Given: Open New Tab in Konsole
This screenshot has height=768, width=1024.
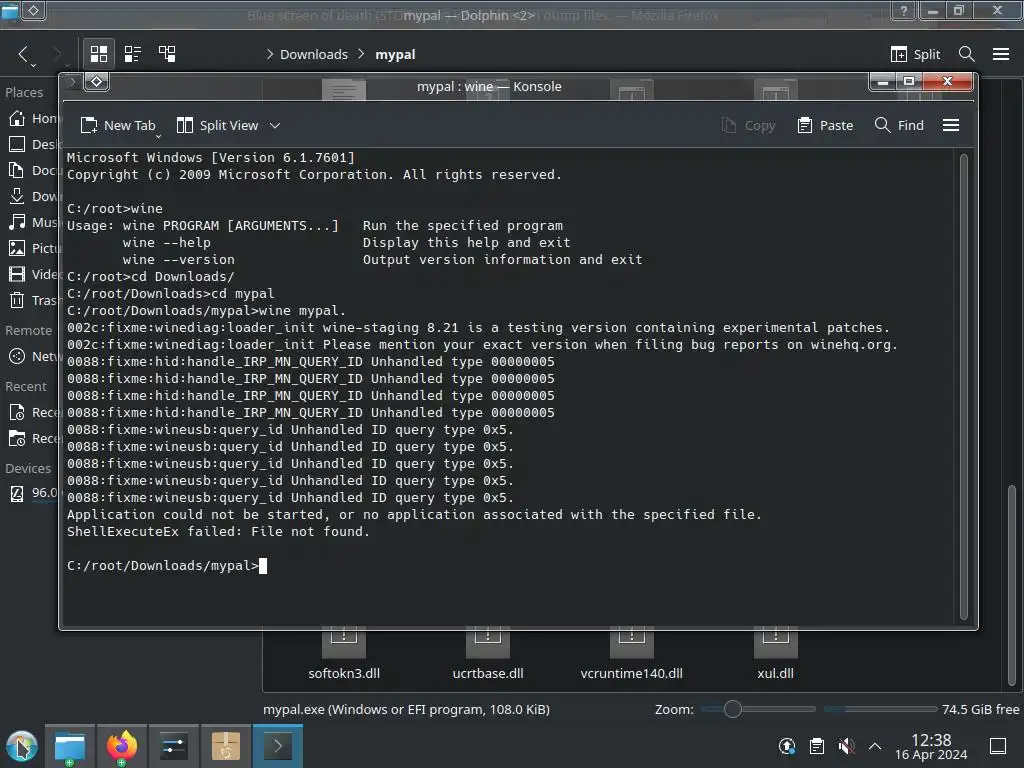Looking at the screenshot, I should (118, 125).
